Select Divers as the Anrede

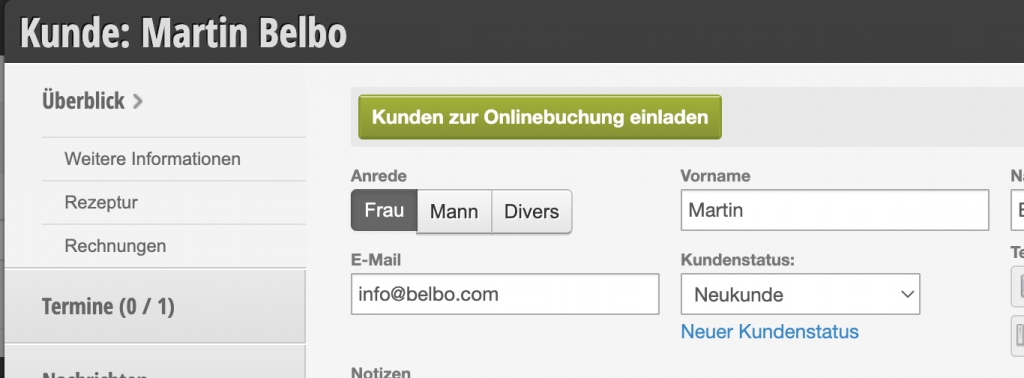[x=532, y=212]
